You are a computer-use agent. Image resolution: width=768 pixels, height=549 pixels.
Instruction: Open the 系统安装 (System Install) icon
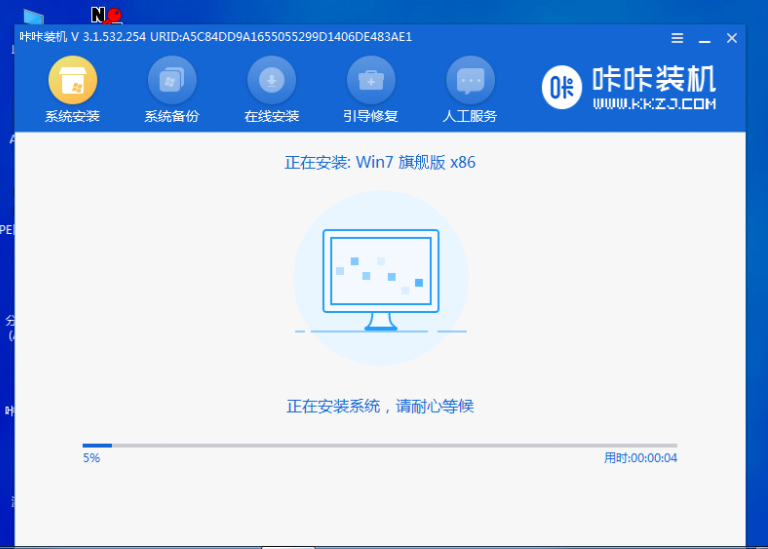click(72, 79)
